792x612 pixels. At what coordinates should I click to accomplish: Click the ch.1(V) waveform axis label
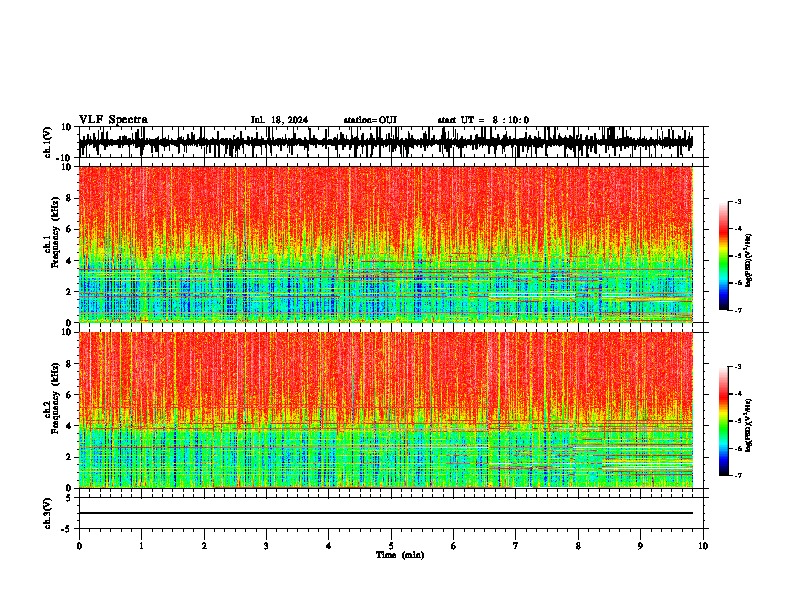pyautogui.click(x=48, y=142)
